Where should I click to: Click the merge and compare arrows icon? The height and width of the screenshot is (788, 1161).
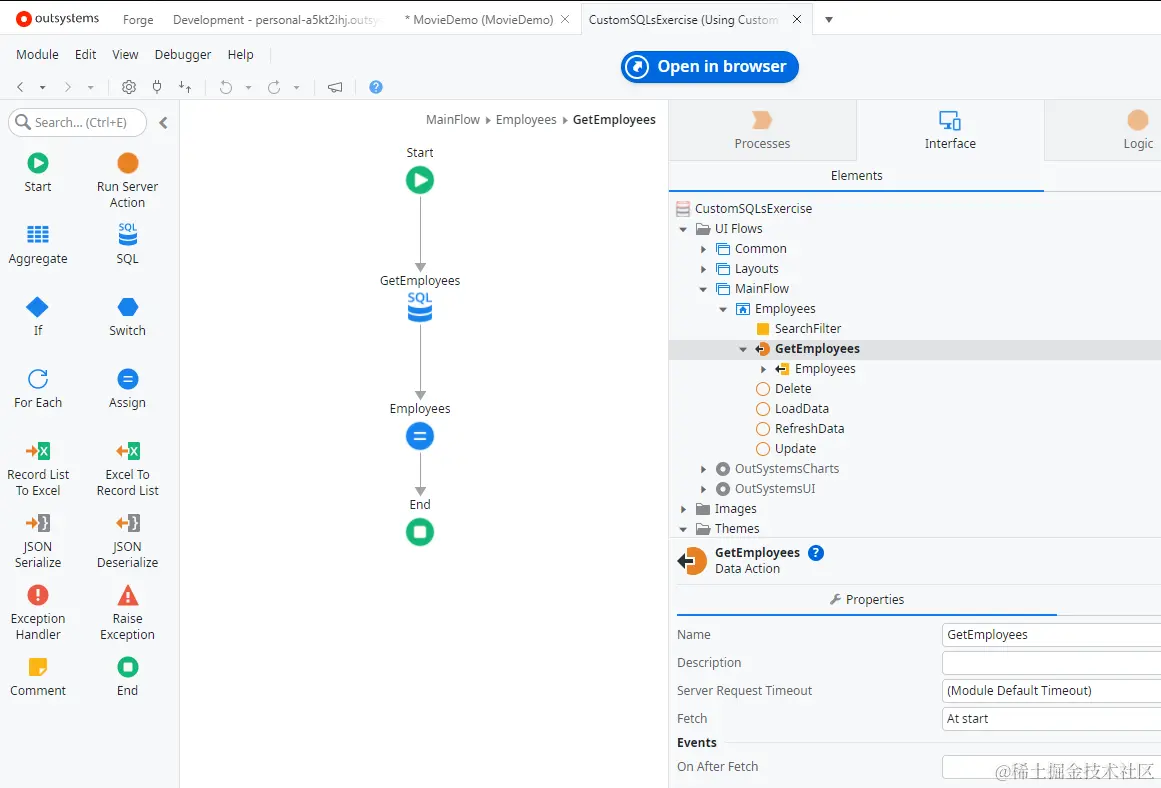click(185, 87)
